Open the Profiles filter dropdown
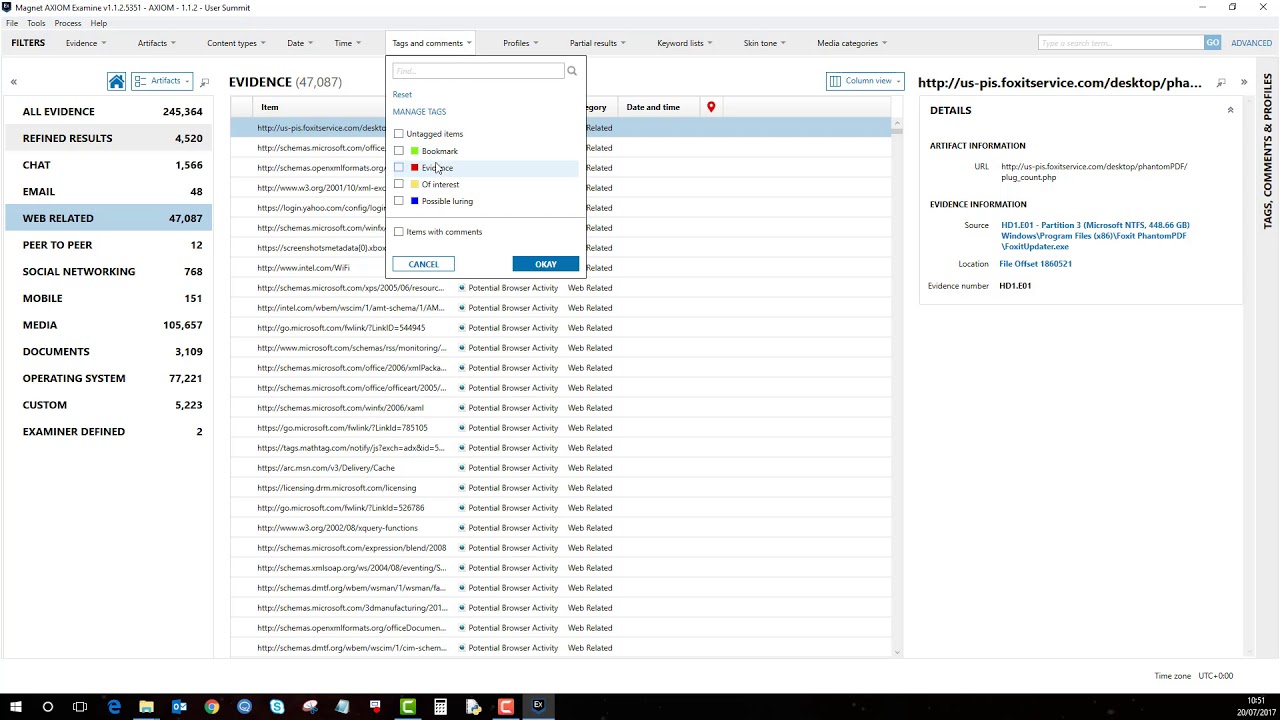The height and width of the screenshot is (720, 1280). coord(521,43)
